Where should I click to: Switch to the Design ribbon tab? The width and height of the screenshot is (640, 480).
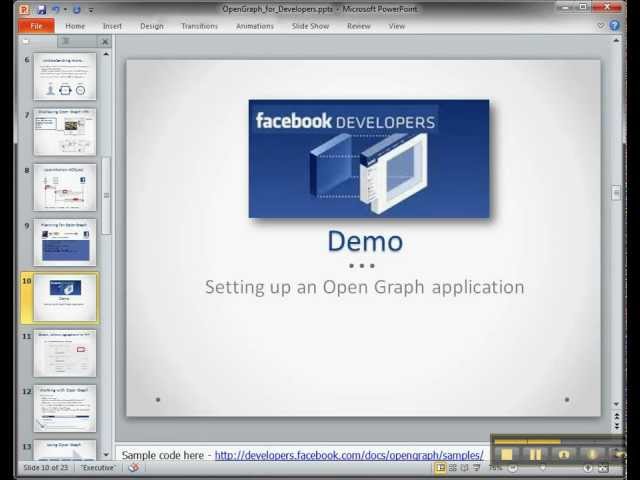click(151, 26)
